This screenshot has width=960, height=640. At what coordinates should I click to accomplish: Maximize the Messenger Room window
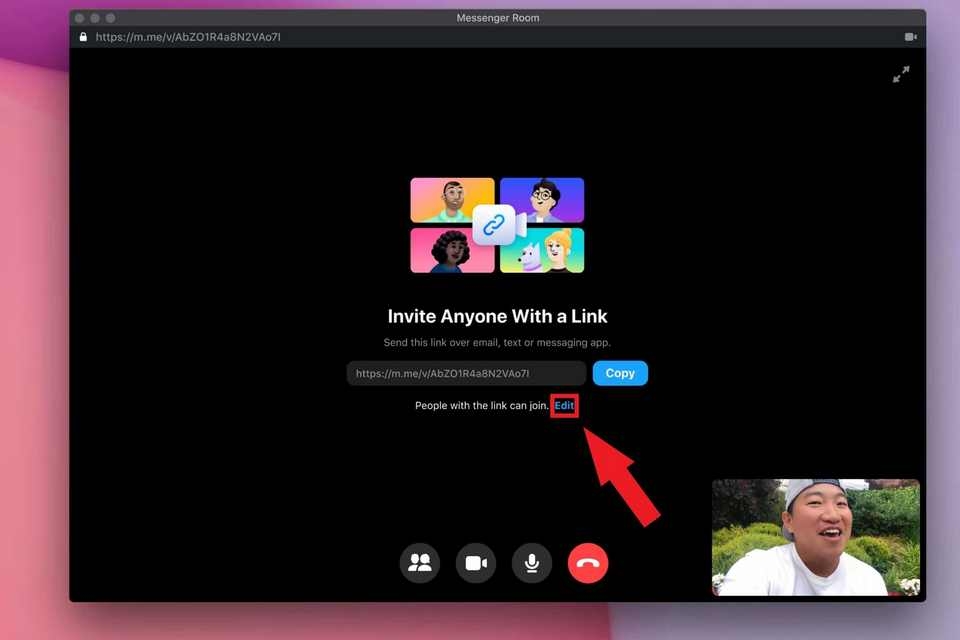110,18
